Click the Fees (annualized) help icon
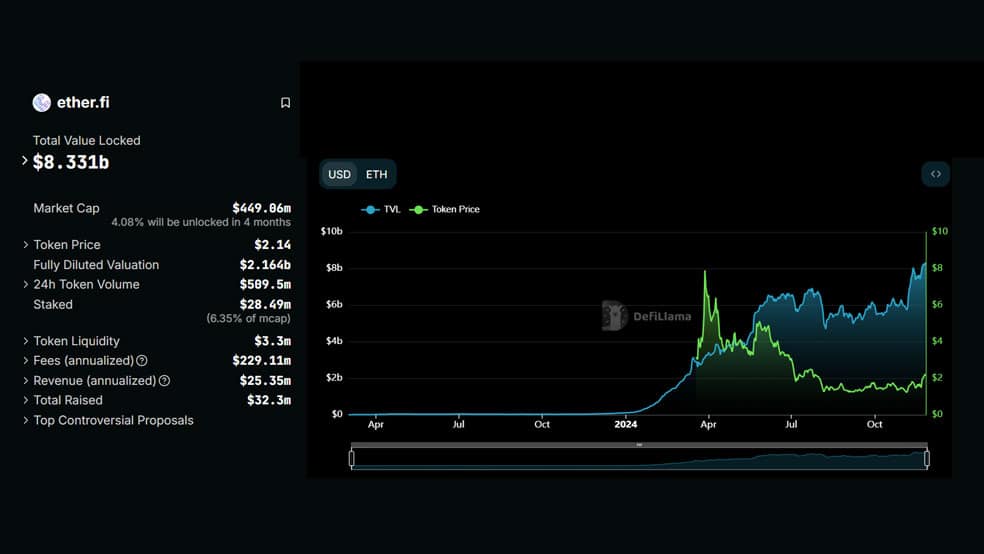The height and width of the screenshot is (554, 984). [142, 361]
